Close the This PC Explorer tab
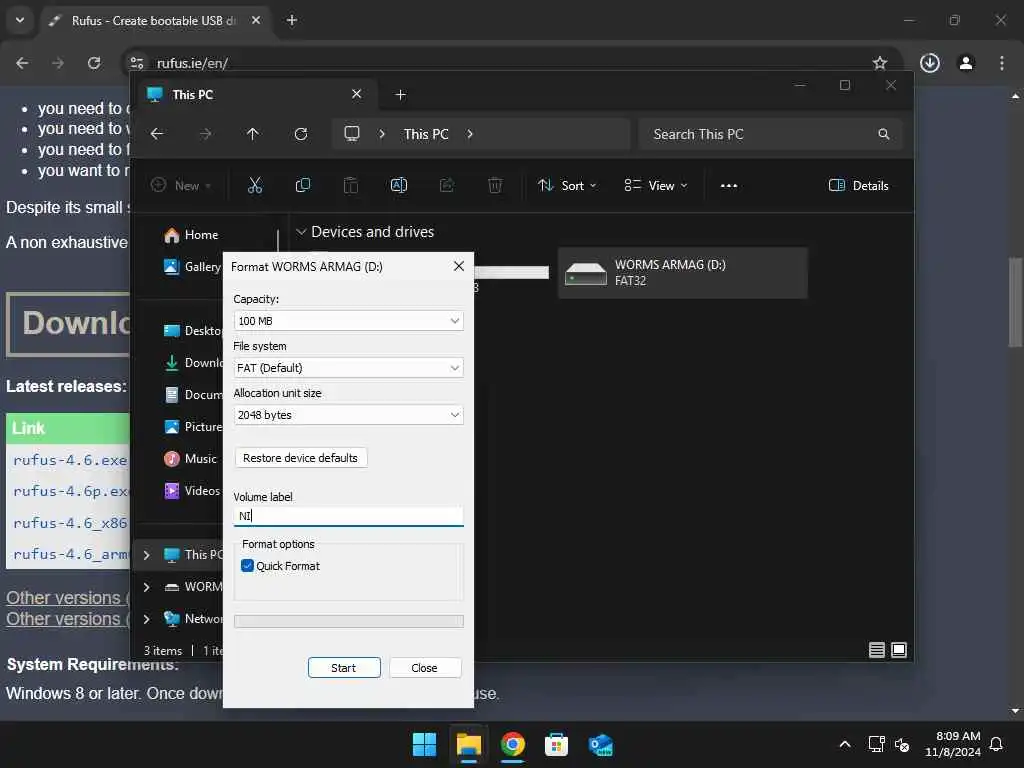 (357, 94)
